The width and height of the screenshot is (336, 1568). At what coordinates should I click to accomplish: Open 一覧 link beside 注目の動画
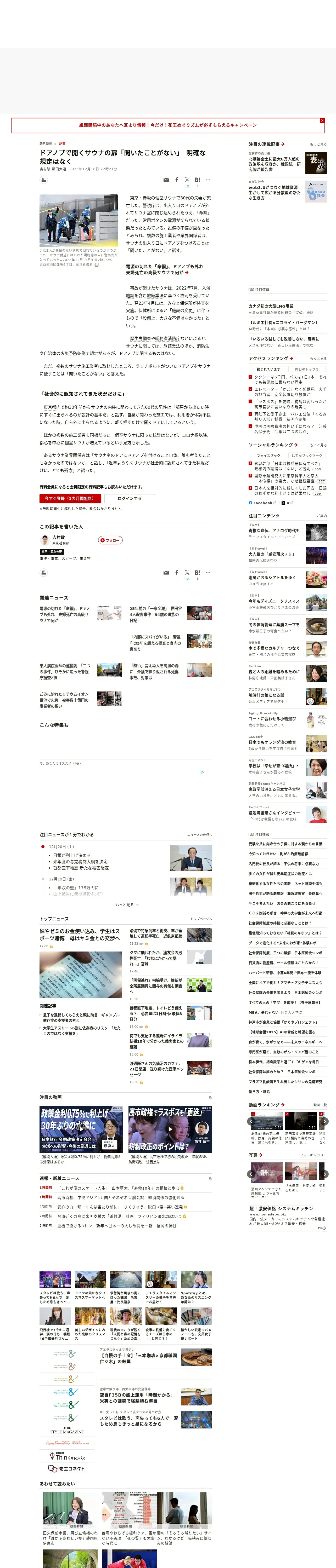[x=209, y=1098]
